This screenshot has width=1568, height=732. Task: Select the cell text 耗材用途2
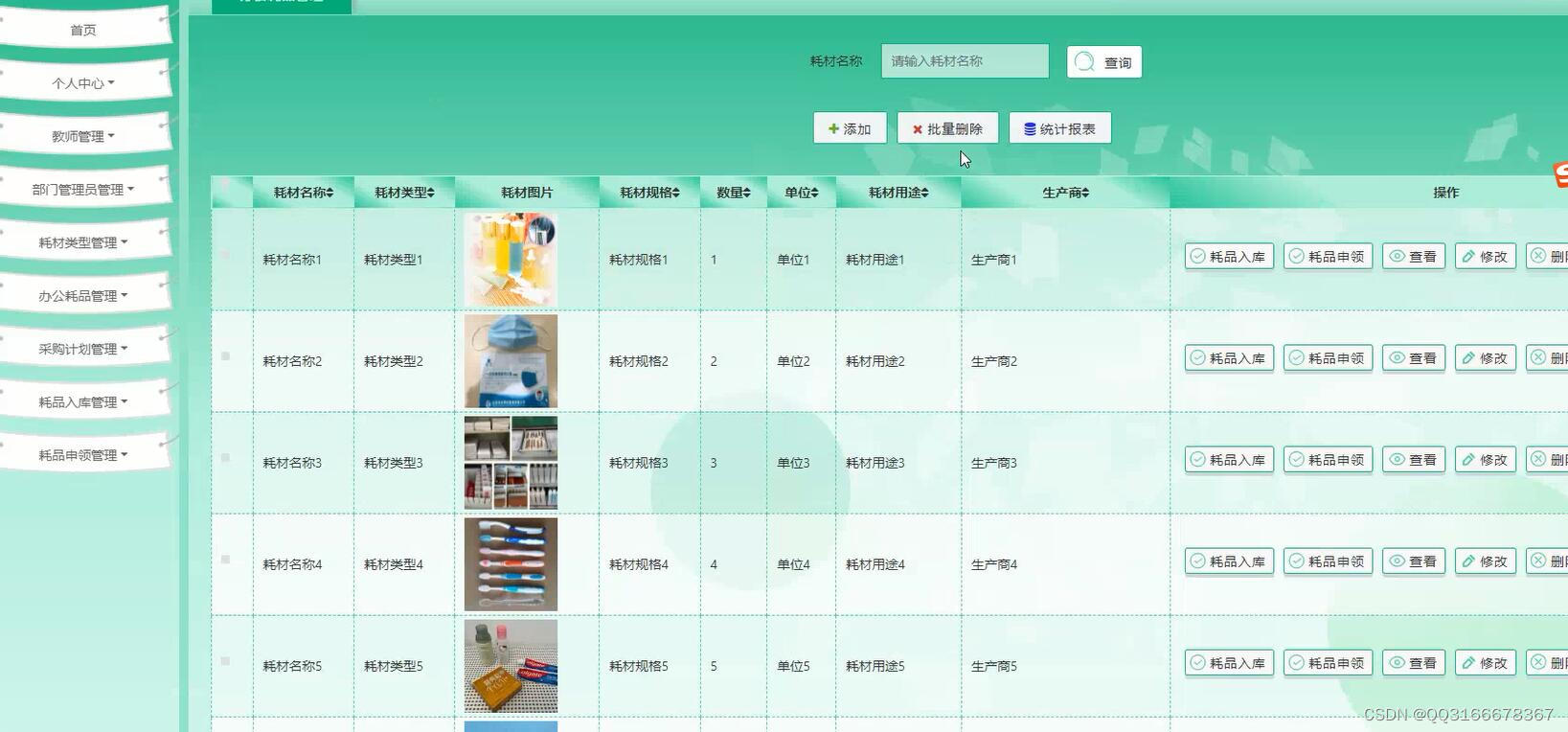click(x=875, y=361)
